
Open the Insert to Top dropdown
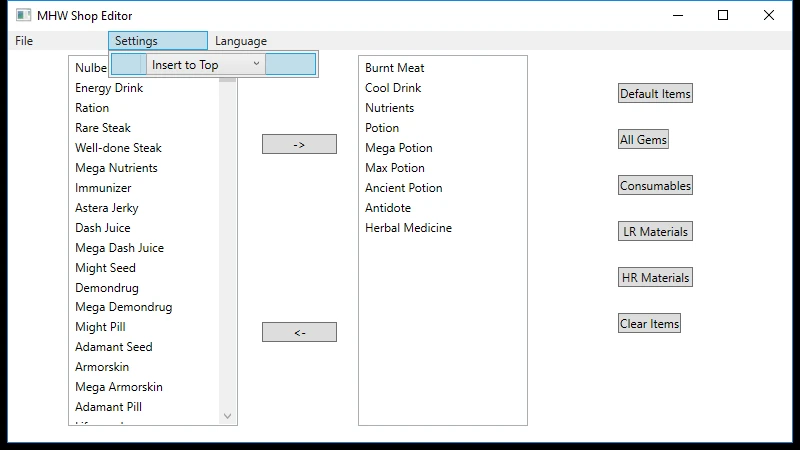[x=205, y=65]
